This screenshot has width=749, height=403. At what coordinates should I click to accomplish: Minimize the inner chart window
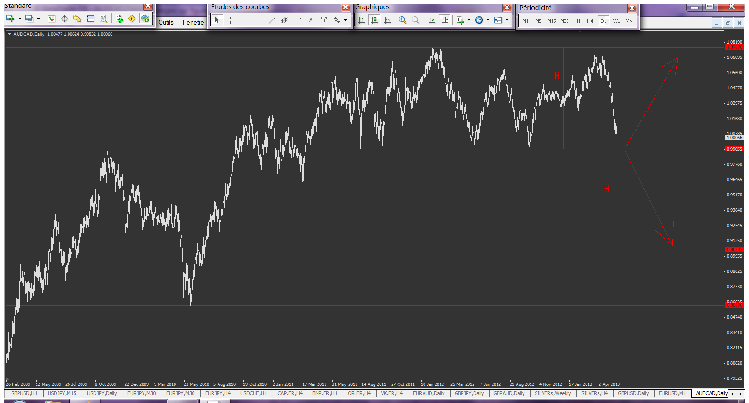point(717,22)
